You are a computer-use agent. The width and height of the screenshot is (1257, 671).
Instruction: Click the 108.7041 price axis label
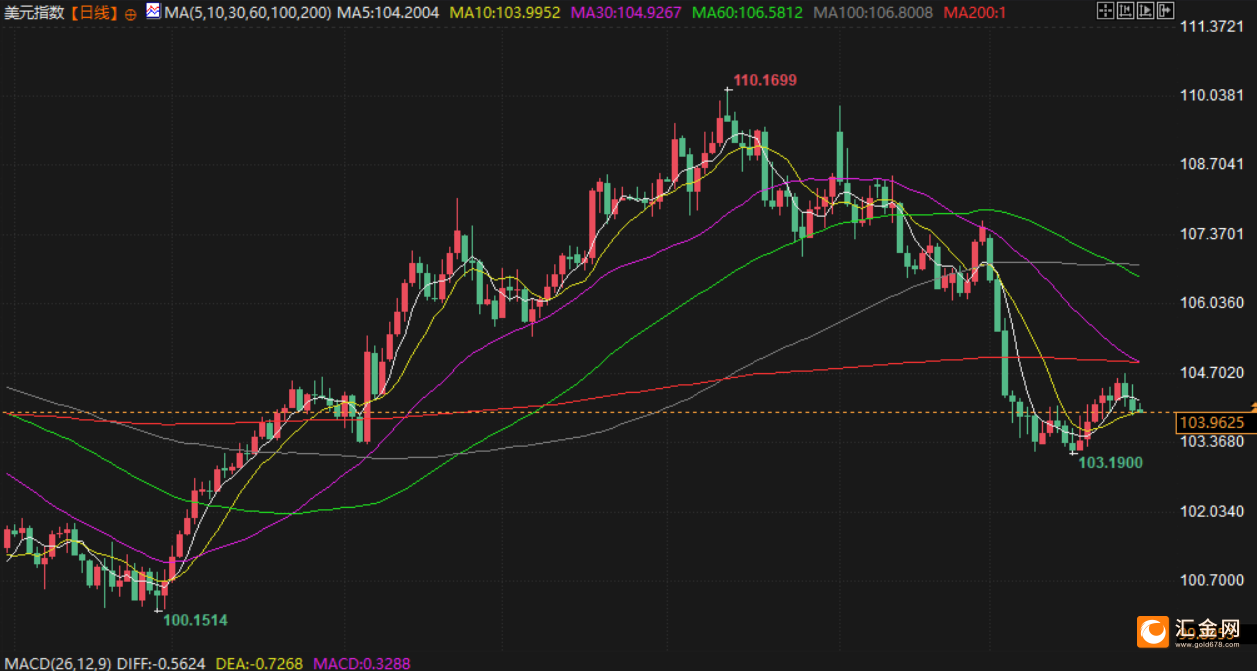pos(1212,164)
